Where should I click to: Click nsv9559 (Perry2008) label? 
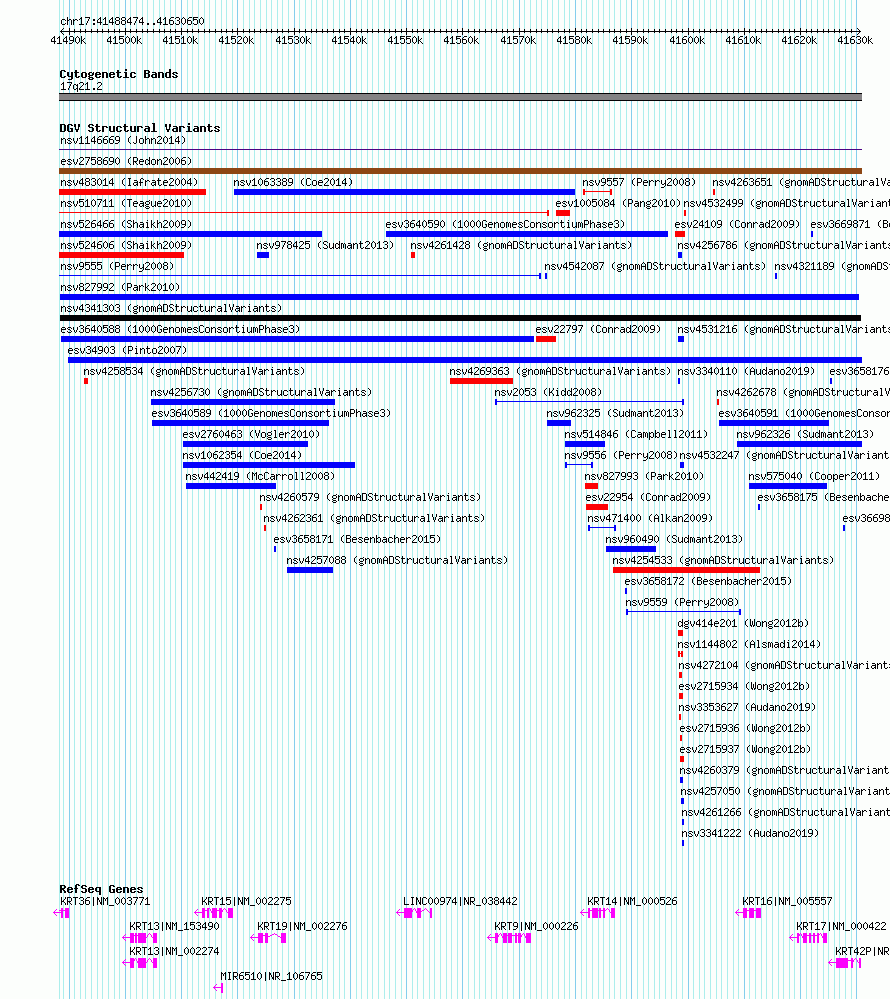[682, 603]
